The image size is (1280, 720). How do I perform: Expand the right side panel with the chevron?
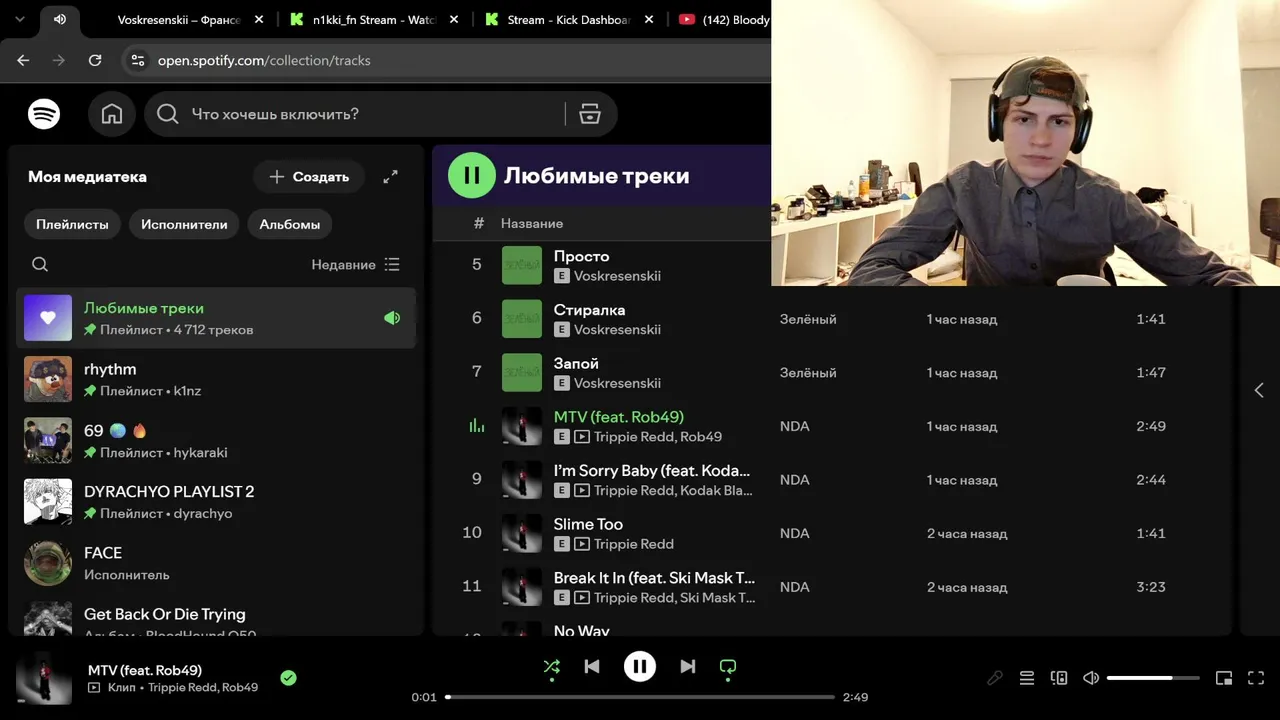pos(1259,390)
